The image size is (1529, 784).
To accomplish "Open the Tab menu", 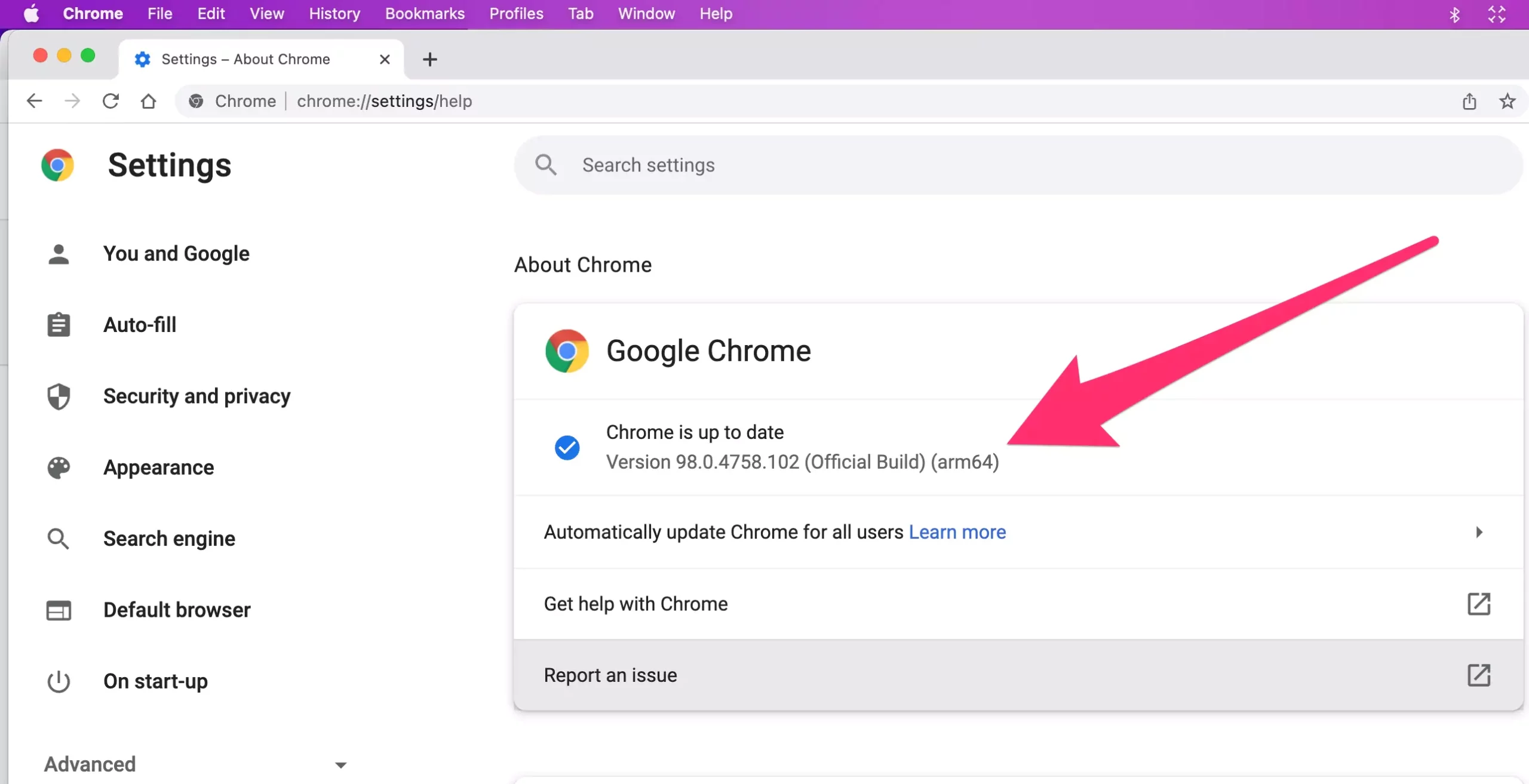I will click(x=581, y=14).
